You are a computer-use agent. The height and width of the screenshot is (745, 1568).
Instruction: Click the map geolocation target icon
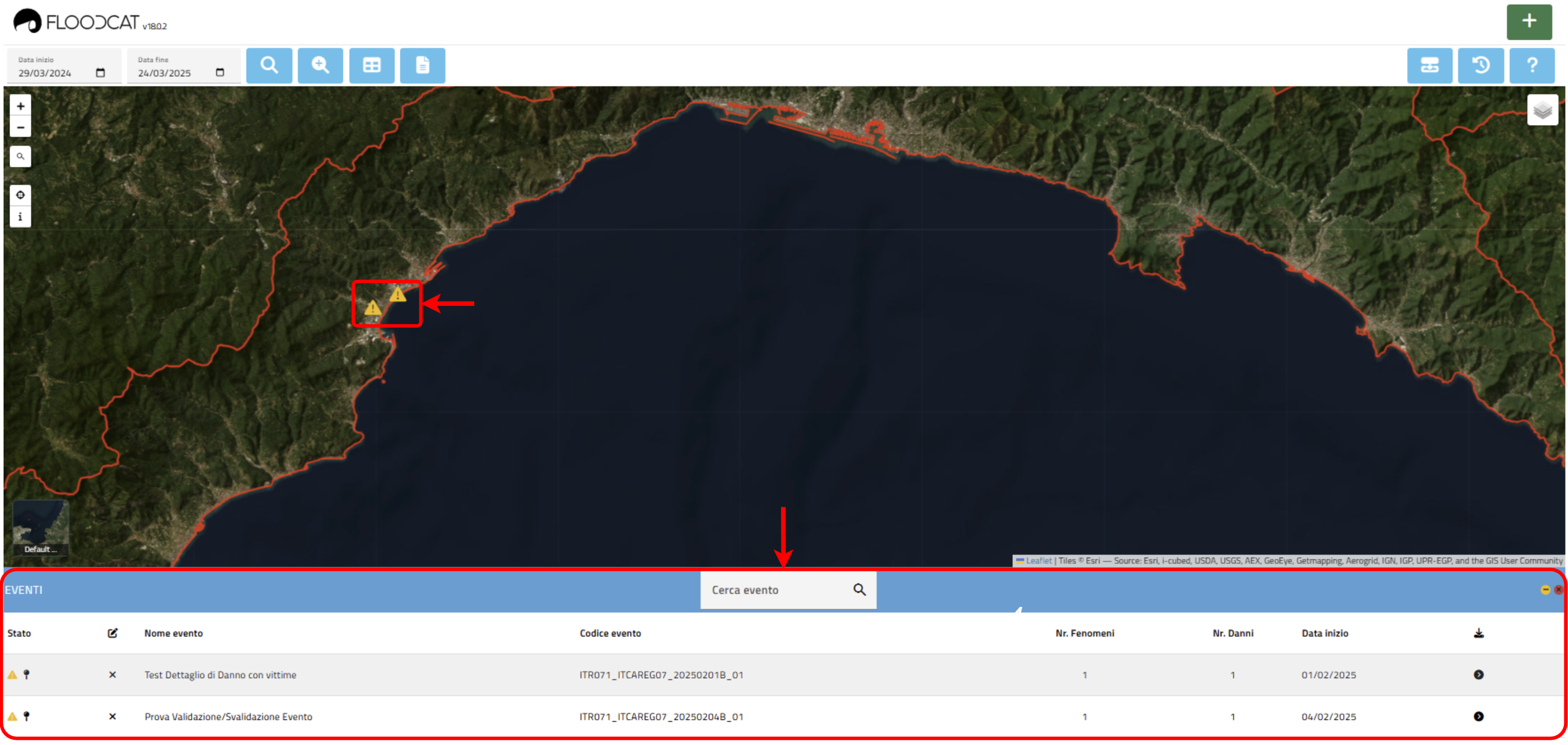[x=20, y=196]
